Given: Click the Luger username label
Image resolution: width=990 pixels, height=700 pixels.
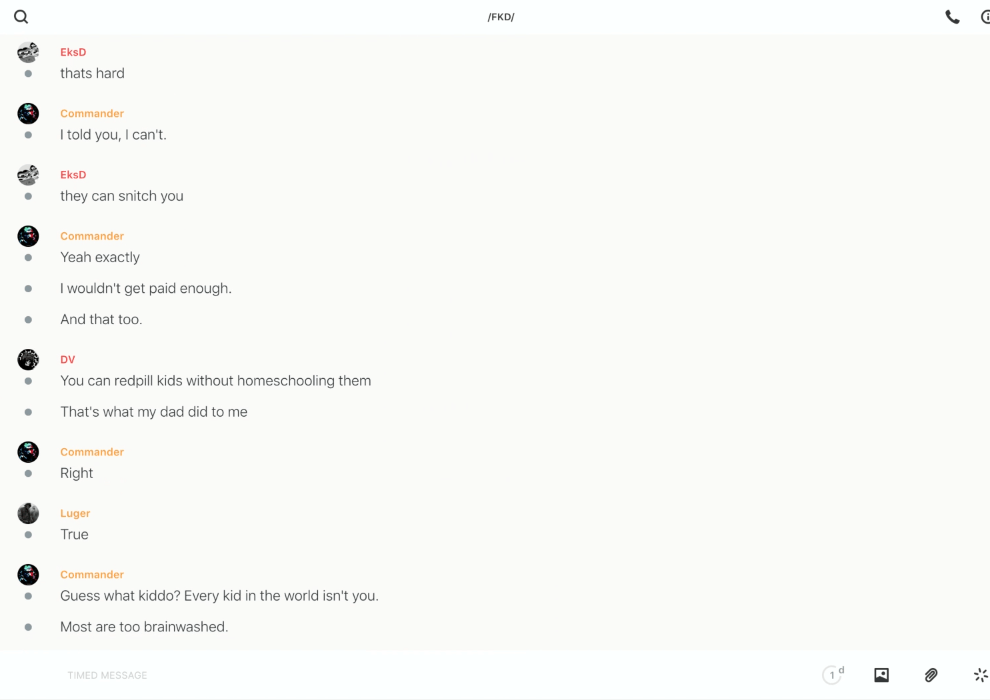Looking at the screenshot, I should [75, 513].
